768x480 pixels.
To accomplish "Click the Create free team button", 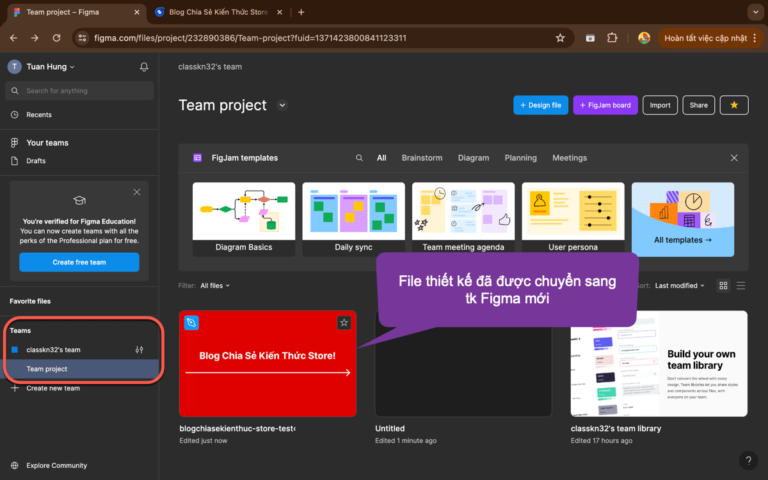I will [79, 262].
